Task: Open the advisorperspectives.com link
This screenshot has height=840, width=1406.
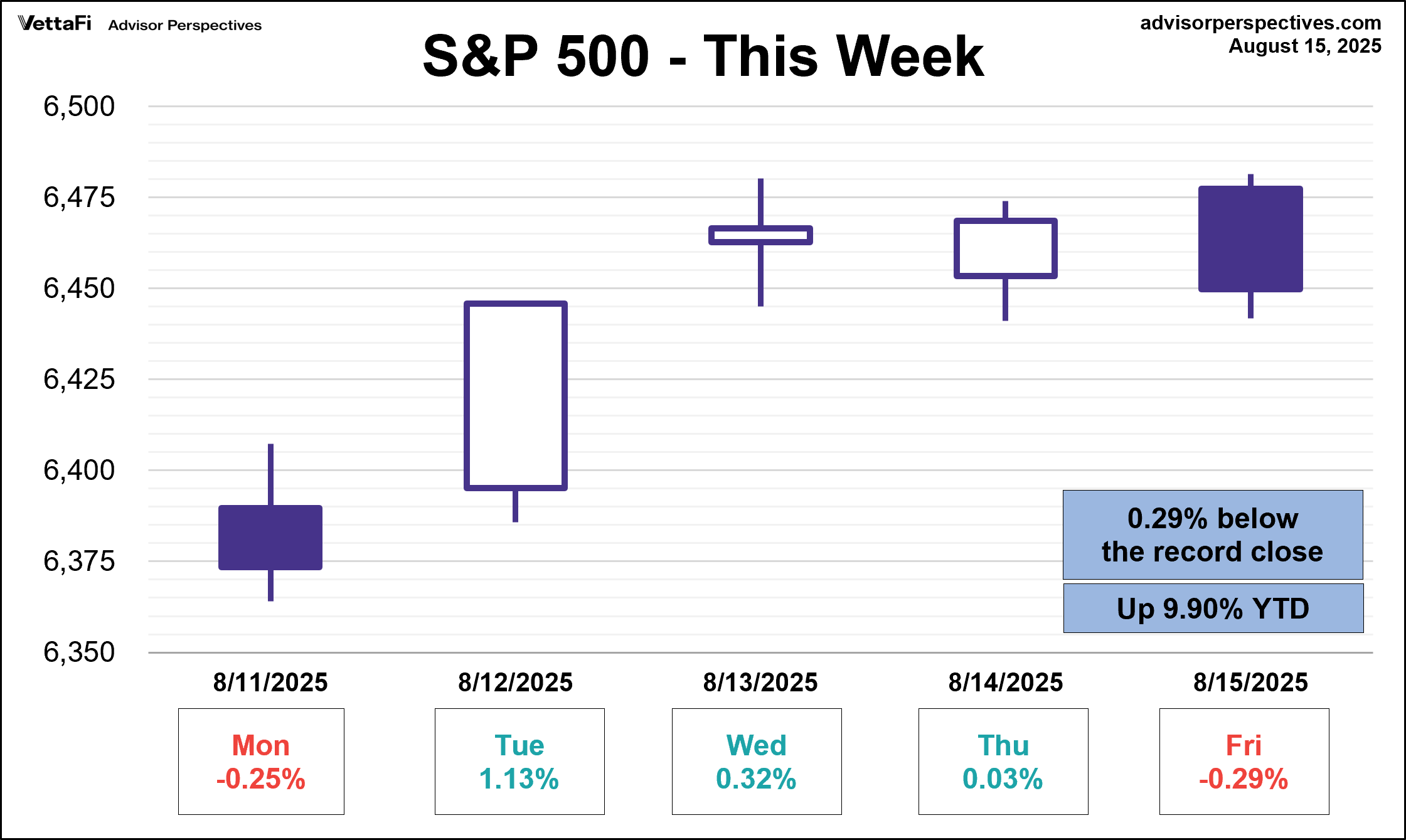Action: tap(1260, 23)
